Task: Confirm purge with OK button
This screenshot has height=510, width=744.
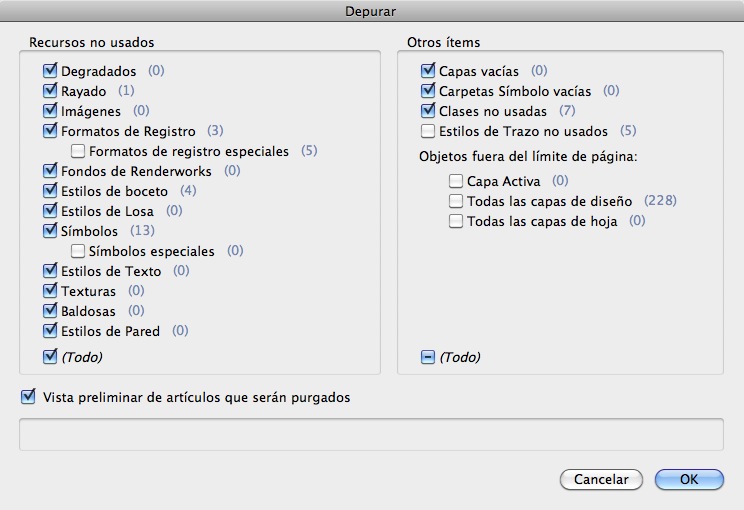Action: (688, 479)
